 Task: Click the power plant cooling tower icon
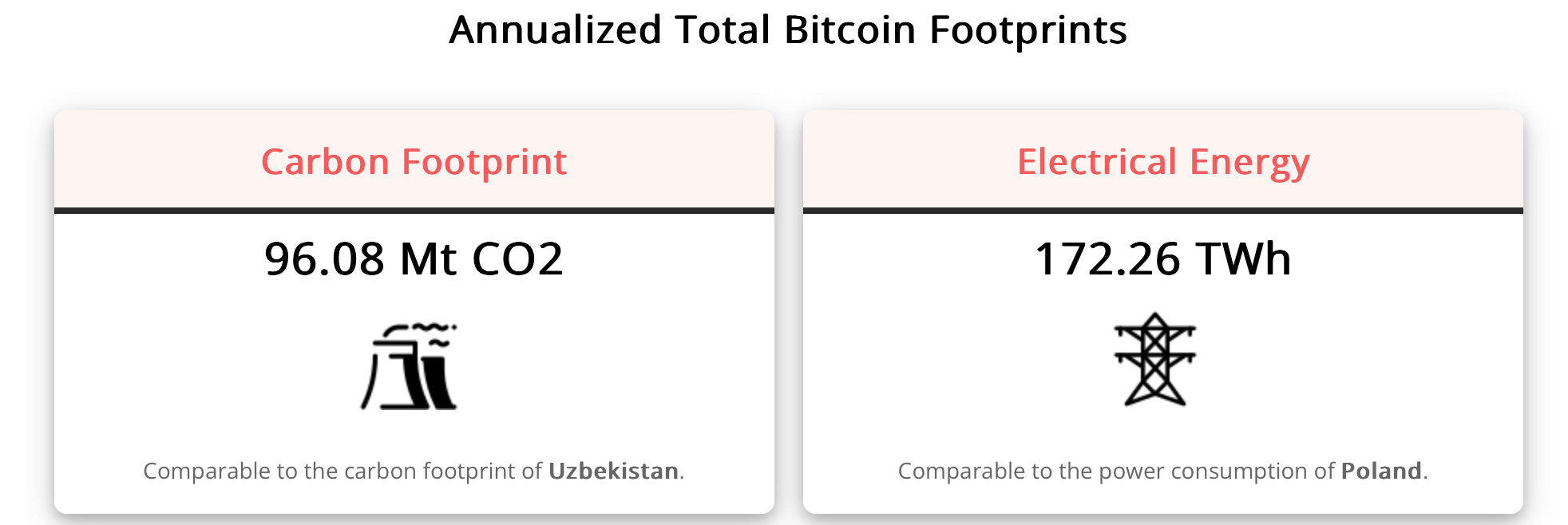409,366
